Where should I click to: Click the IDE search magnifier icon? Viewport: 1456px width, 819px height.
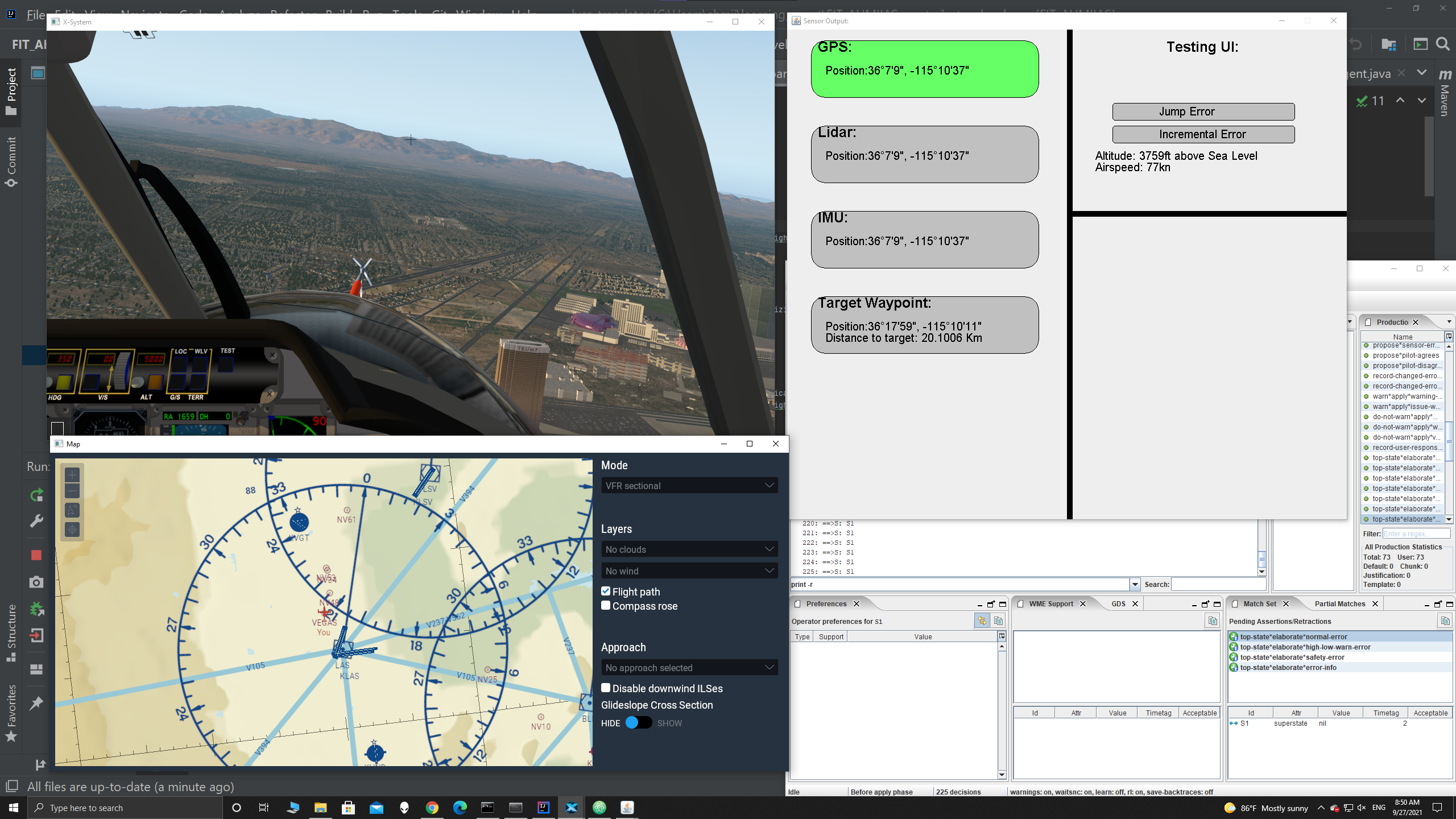tap(1442, 44)
